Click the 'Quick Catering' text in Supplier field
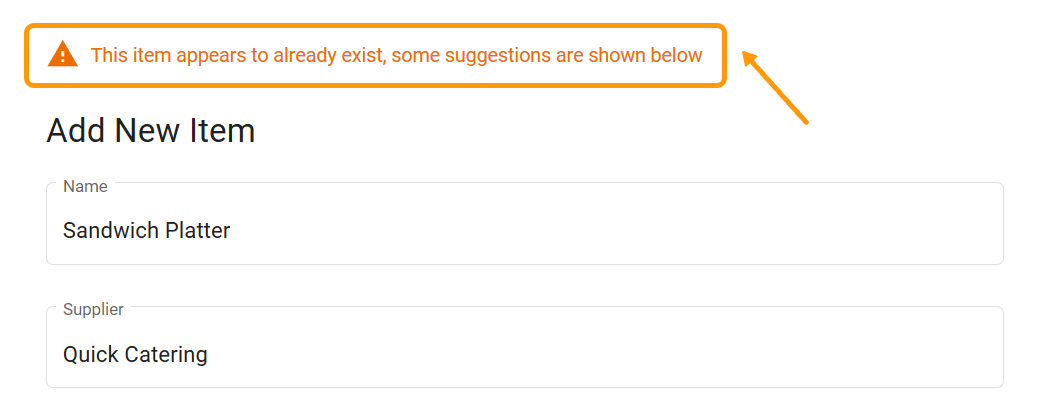The height and width of the screenshot is (419, 1042). coord(135,355)
